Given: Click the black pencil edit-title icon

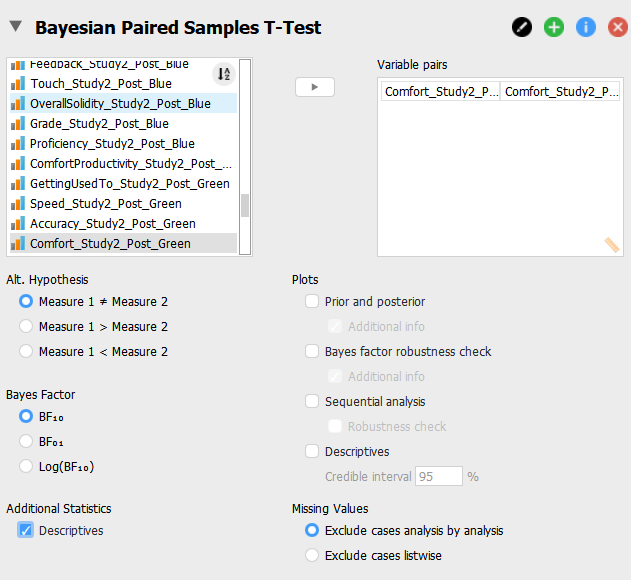Looking at the screenshot, I should [522, 27].
